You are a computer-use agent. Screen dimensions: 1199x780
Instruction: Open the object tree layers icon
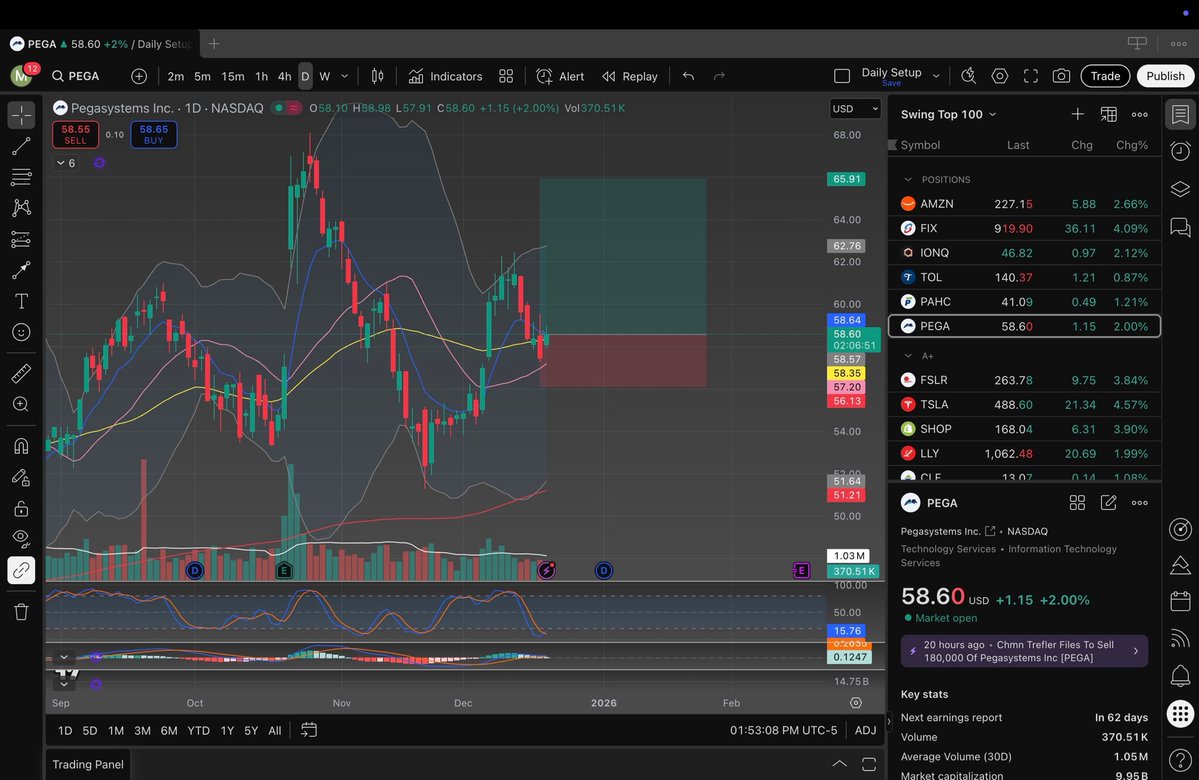click(x=1181, y=189)
